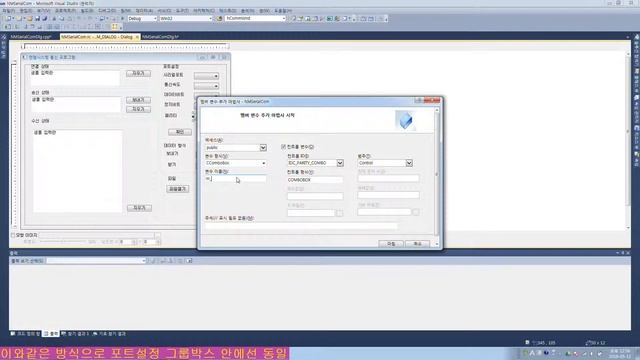Adjust the prototype image transparency slider
The image size is (640, 360).
63,242
